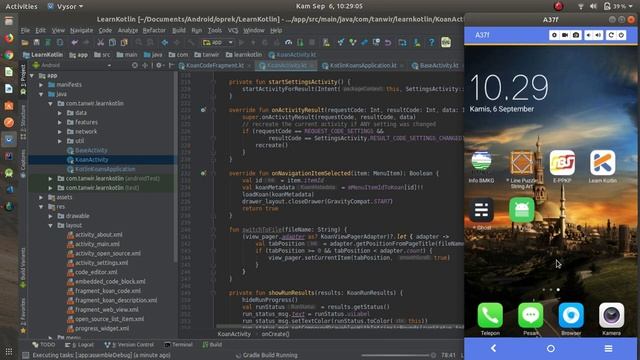640x360 pixels.
Task: Collapse the java folder in project tree
Action: coord(41,94)
